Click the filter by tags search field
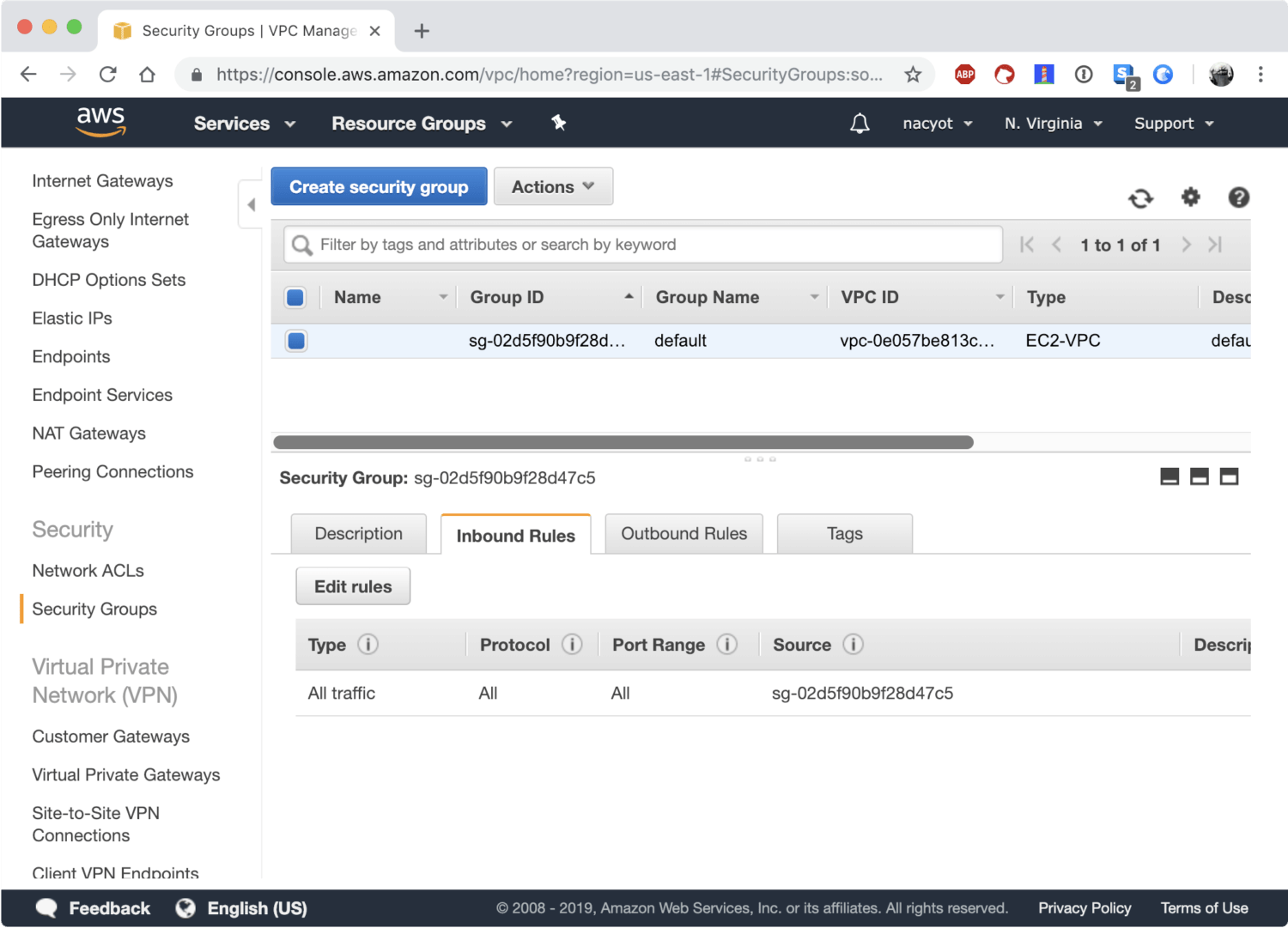Image resolution: width=1288 pixels, height=928 pixels. click(643, 245)
